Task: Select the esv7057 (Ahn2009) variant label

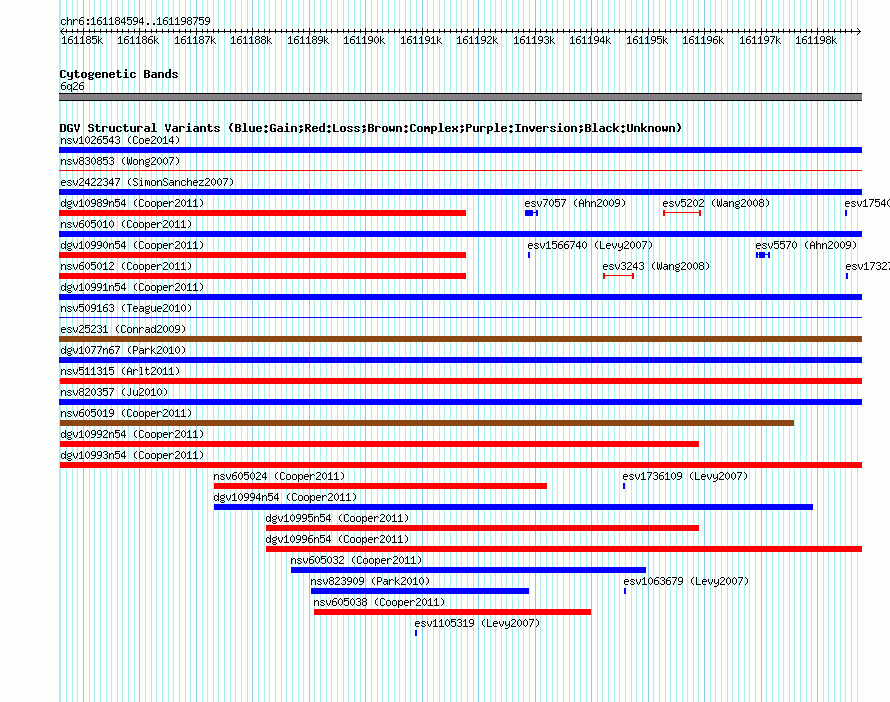Action: tap(575, 203)
